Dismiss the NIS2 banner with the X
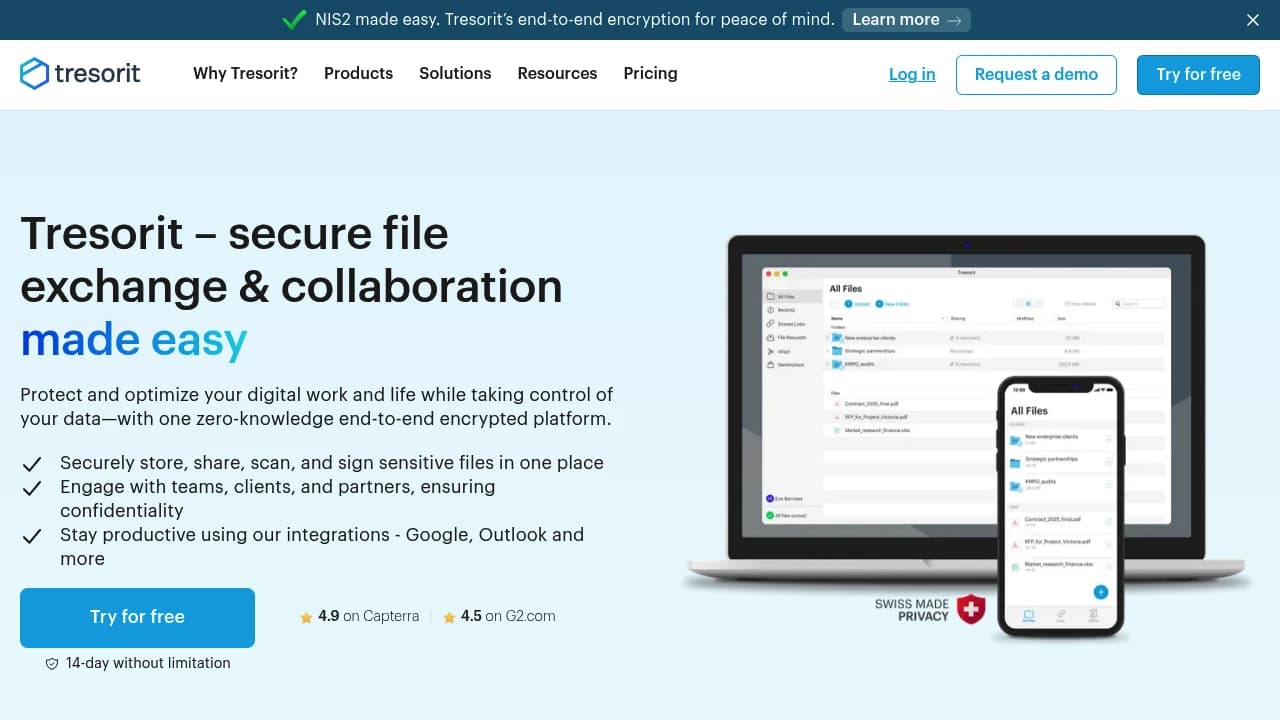 point(1253,20)
